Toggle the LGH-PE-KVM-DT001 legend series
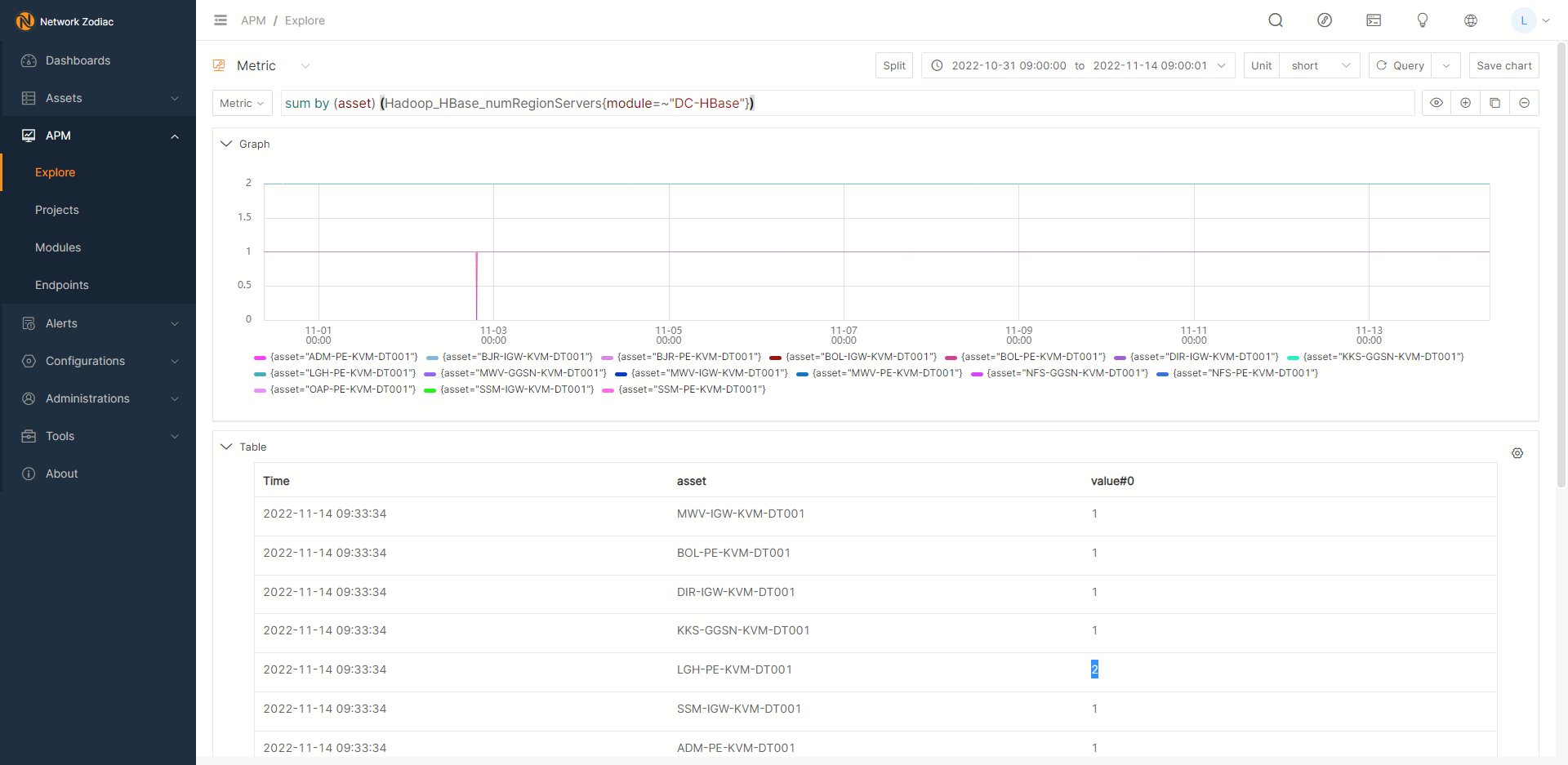1568x765 pixels. [x=342, y=373]
